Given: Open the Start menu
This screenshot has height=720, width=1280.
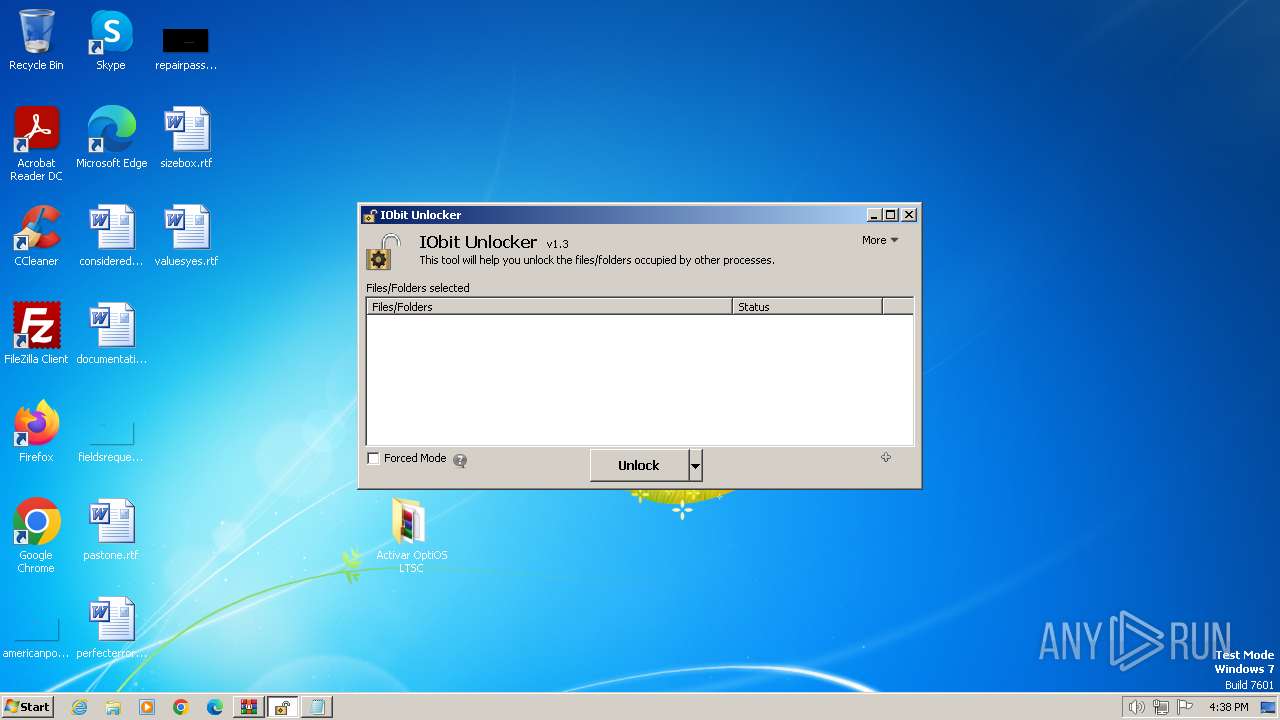Looking at the screenshot, I should [x=28, y=707].
